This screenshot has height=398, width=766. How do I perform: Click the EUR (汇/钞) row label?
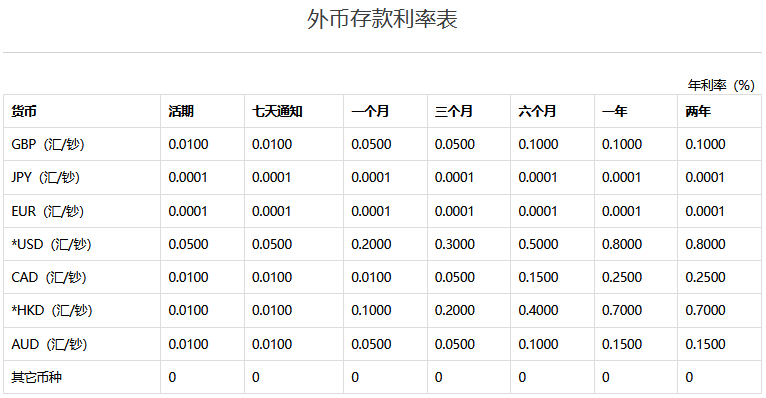48,211
